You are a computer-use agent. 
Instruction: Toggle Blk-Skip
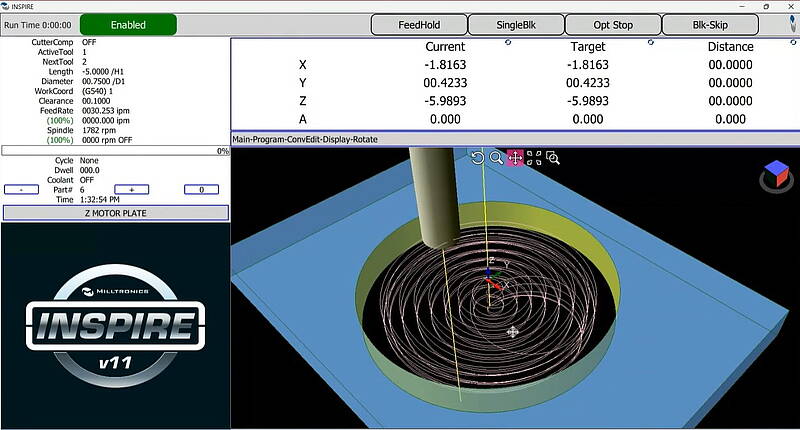coord(710,25)
